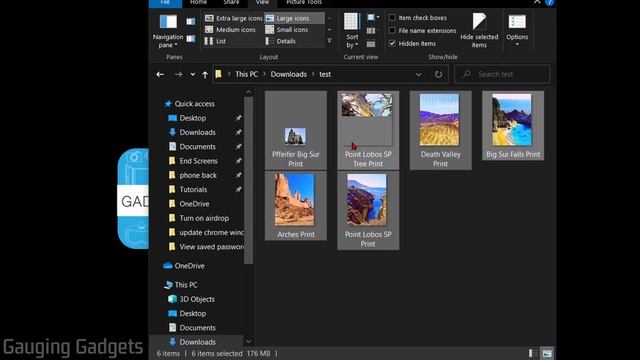Choose Small icons layout
Screen dimensions: 640x360
[287, 29]
